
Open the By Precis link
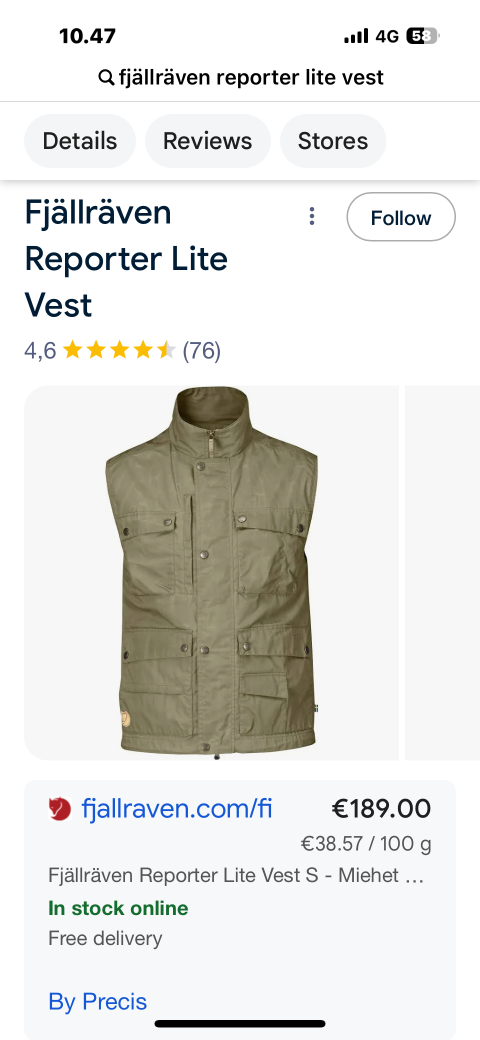97,1002
